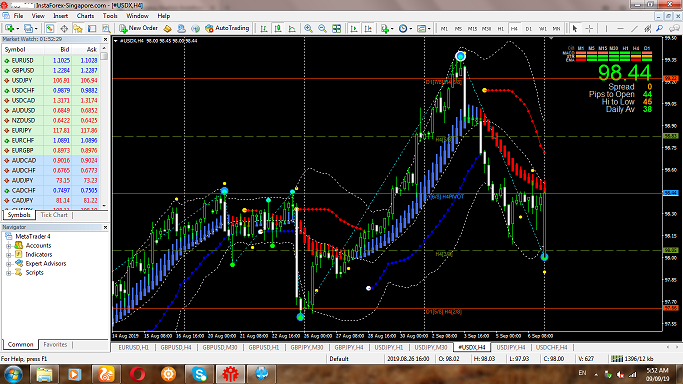683x384 pixels.
Task: Close the Market Watch panel
Action: 105,39
